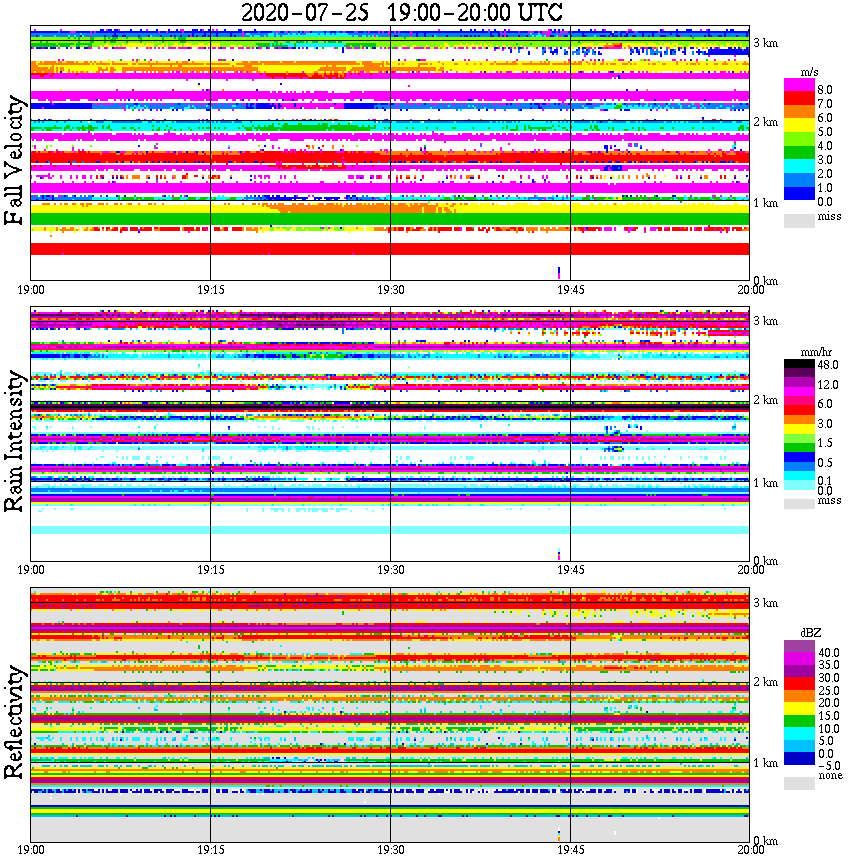This screenshot has height=868, width=850.
Task: Pick the yellow swatch in the mm/hr legend
Action: pyautogui.click(x=799, y=428)
